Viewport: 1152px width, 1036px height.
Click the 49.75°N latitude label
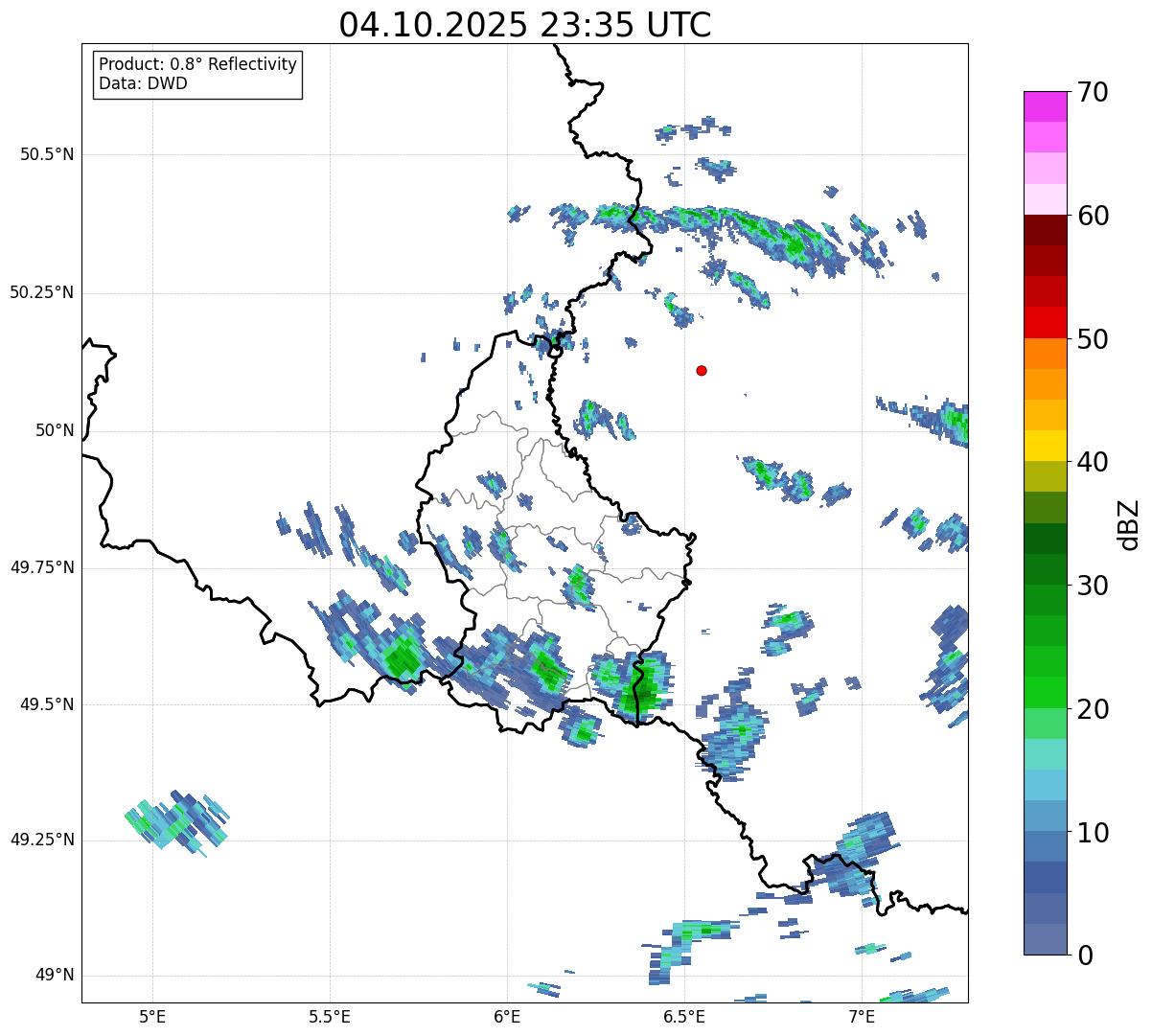tap(42, 567)
